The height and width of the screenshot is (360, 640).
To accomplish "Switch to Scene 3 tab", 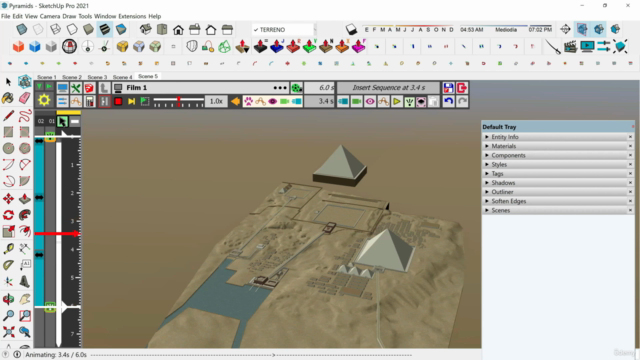I will click(97, 77).
